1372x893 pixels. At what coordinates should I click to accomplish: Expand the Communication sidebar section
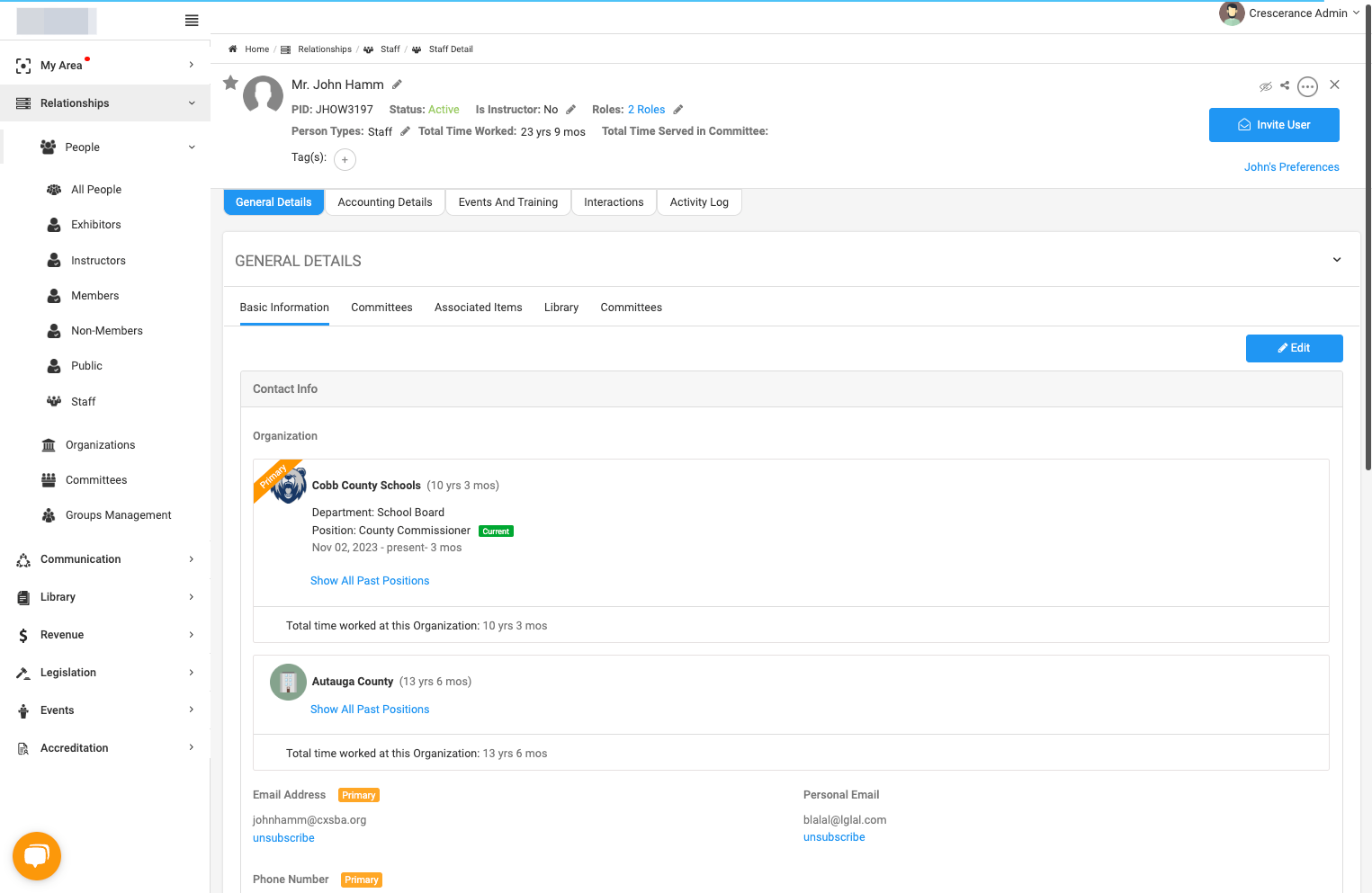coord(105,559)
